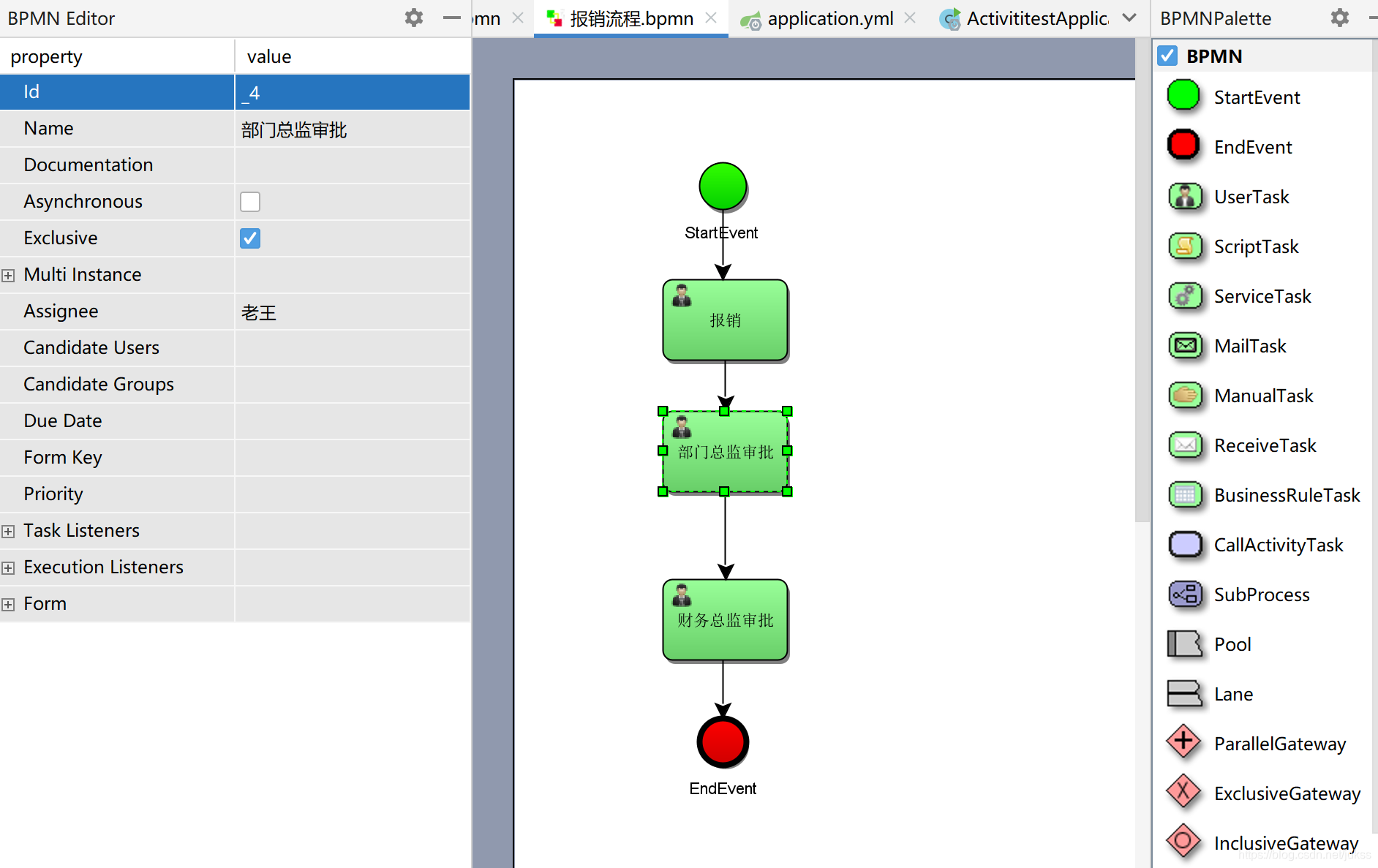Open the hidden tabs dropdown chevron

pos(1129,18)
